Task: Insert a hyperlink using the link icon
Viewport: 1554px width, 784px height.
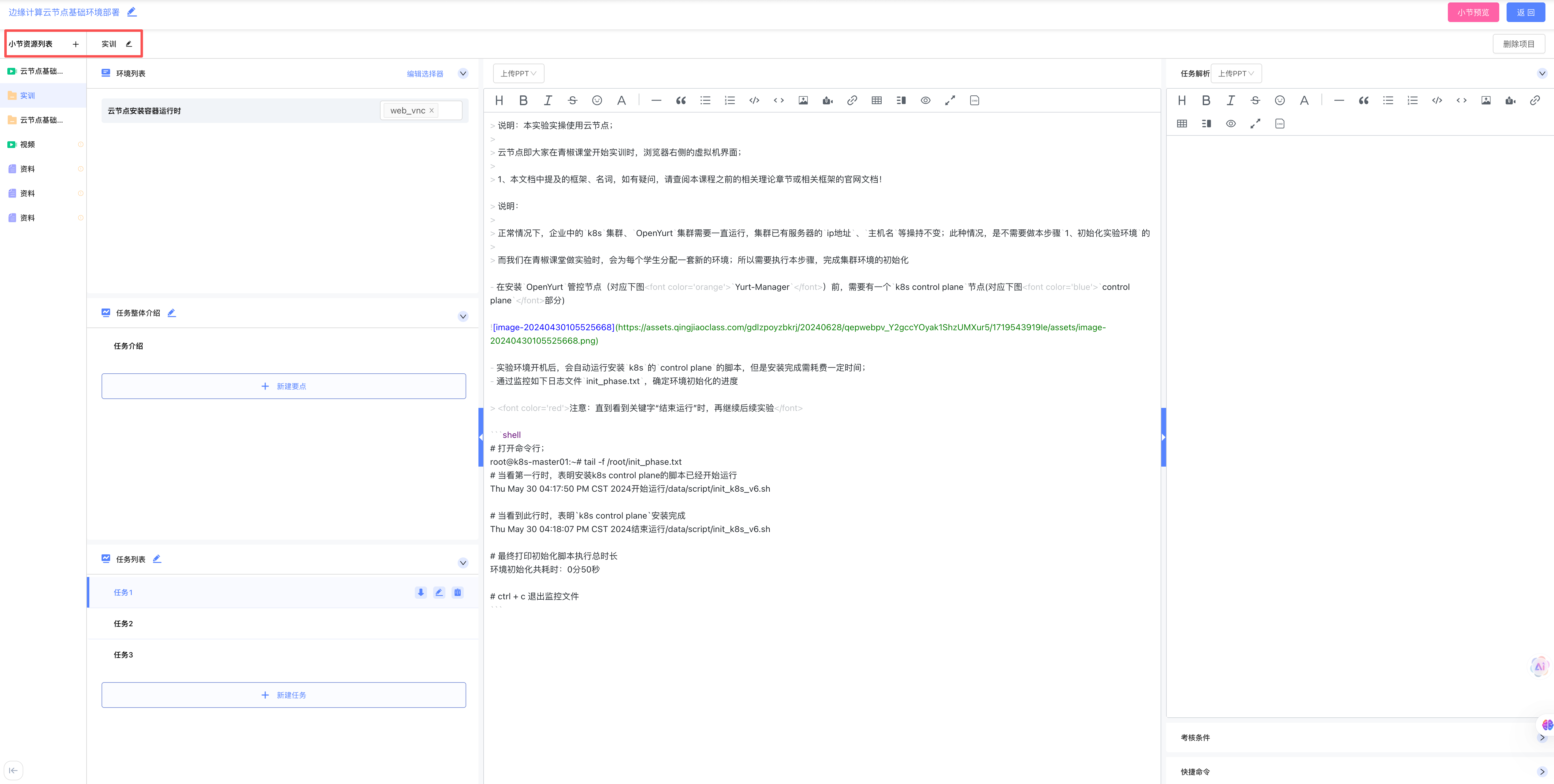Action: coord(852,100)
